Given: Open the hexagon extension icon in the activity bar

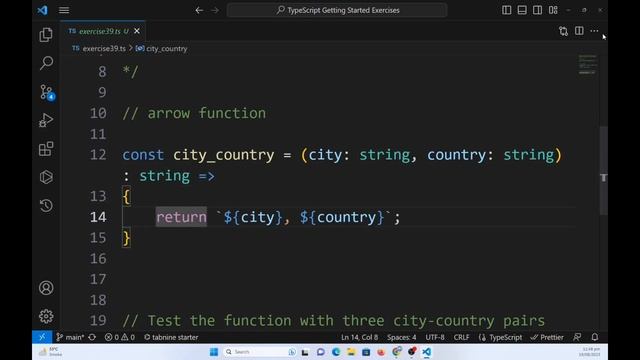Looking at the screenshot, I should tap(46, 177).
